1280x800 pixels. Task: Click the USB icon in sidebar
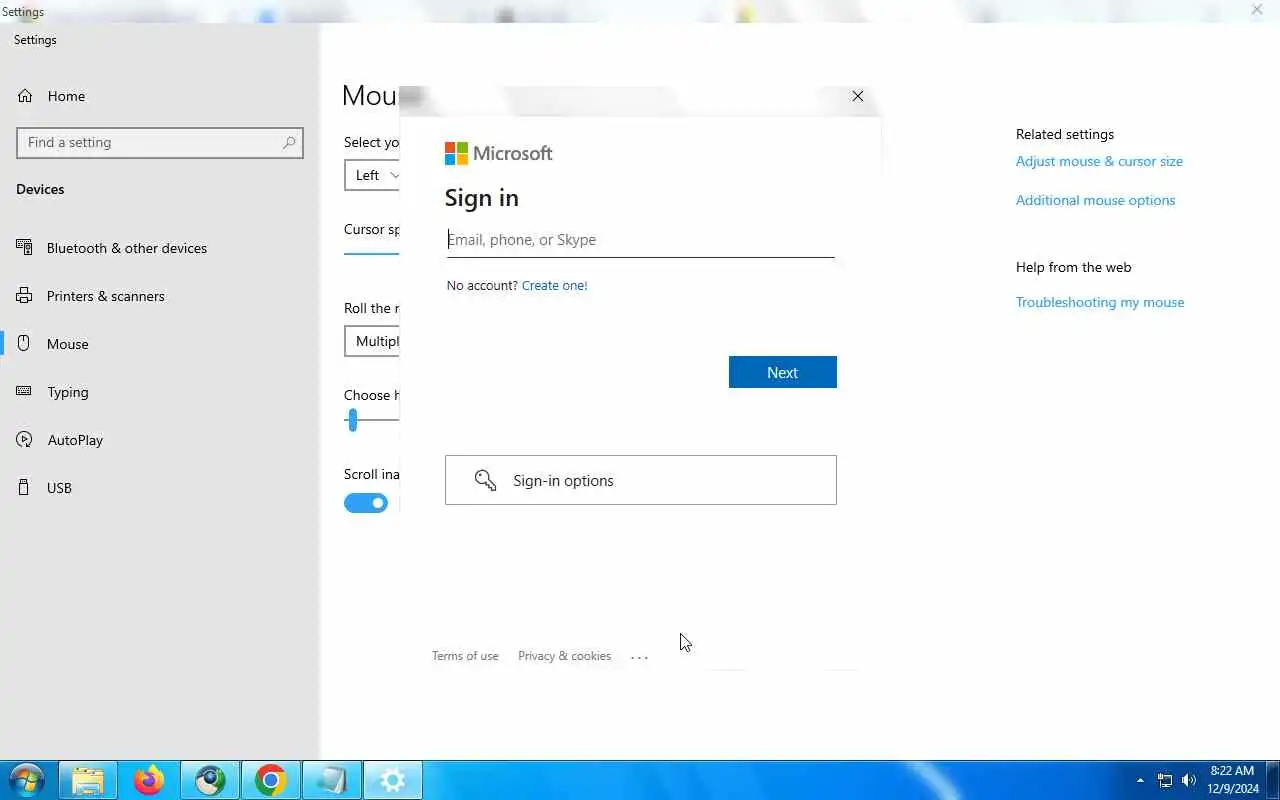[x=24, y=488]
